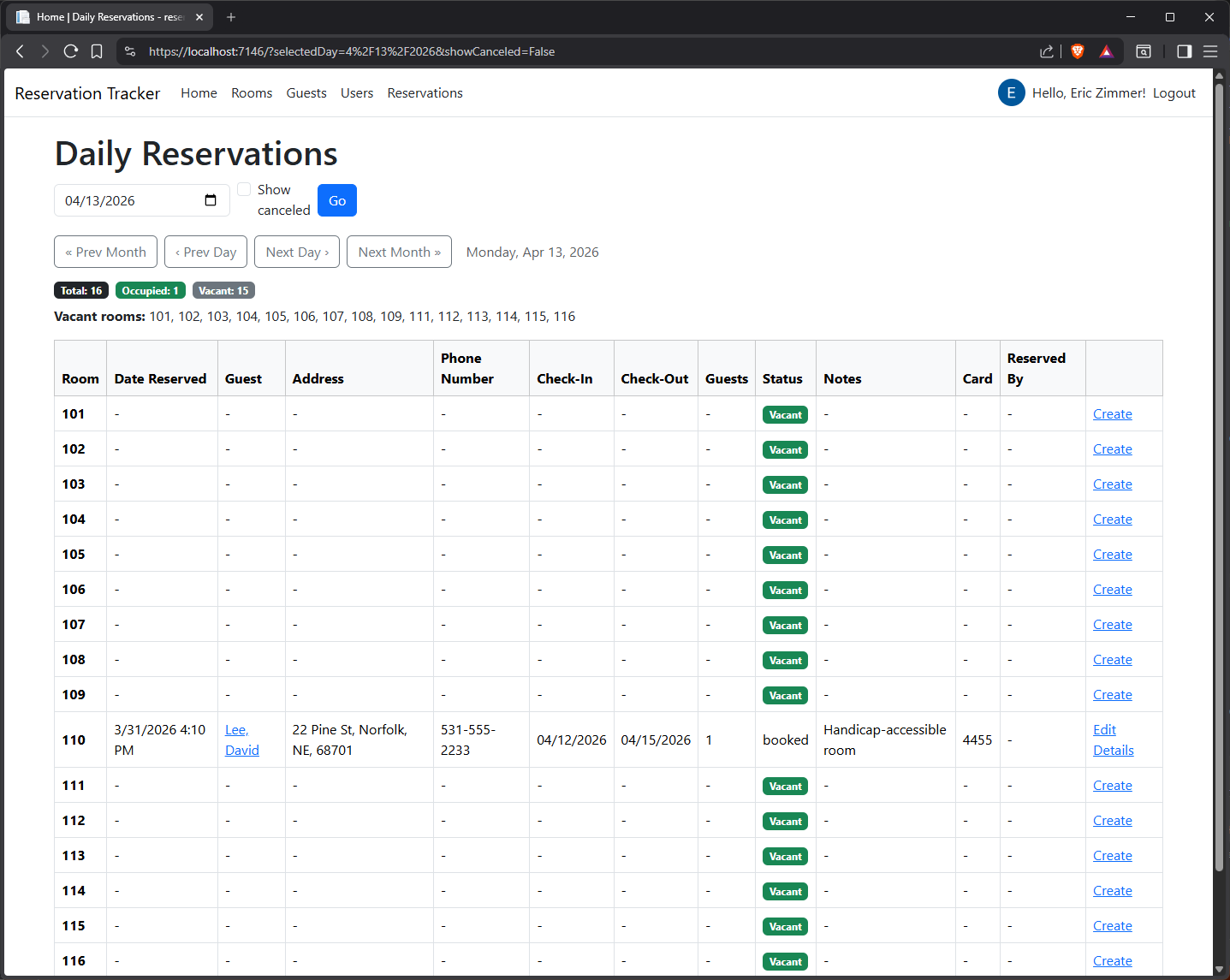Reload the Daily Reservations page
Image resolution: width=1230 pixels, height=980 pixels.
tap(71, 51)
